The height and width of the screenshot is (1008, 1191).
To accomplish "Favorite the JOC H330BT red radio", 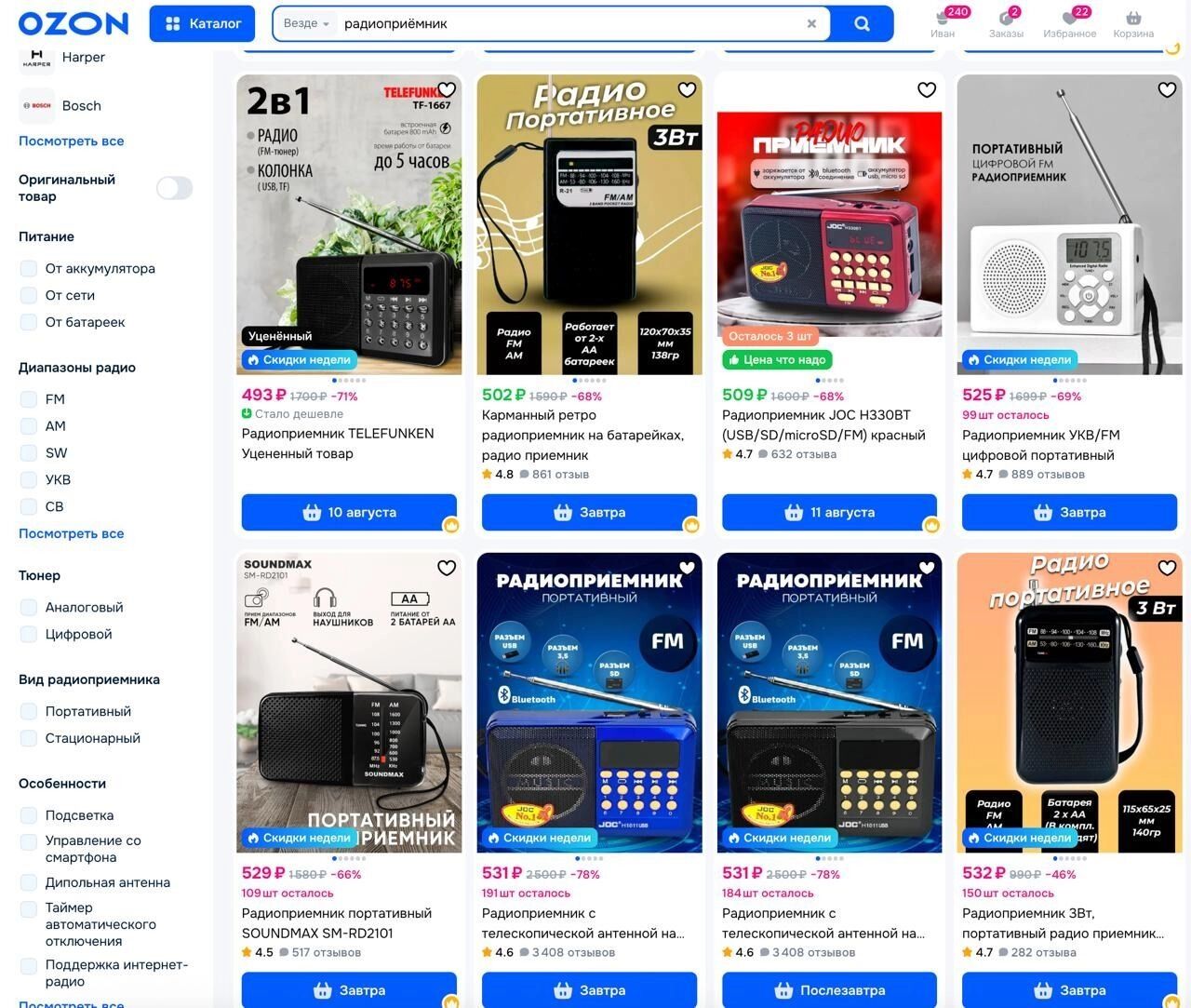I will [927, 90].
